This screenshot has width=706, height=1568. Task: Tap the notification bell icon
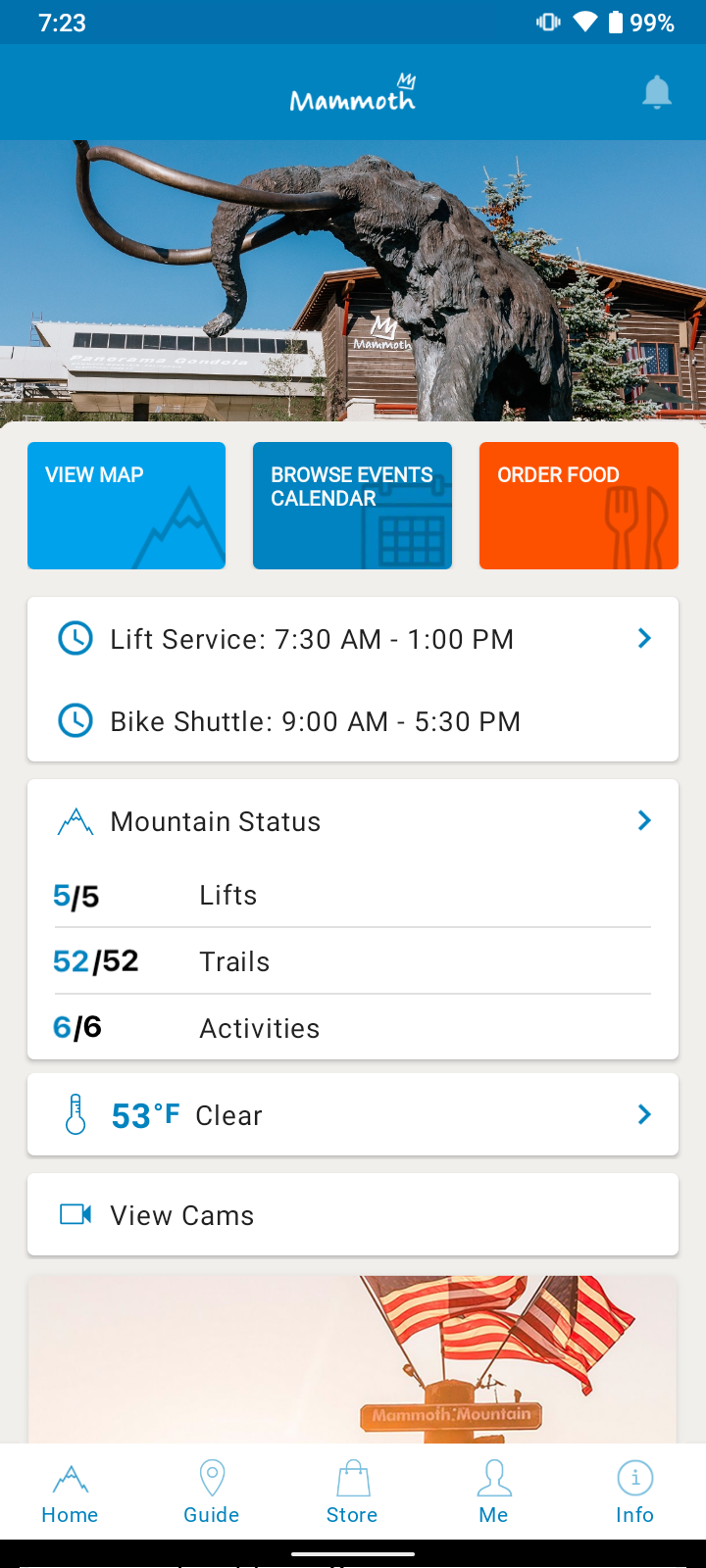click(x=656, y=93)
